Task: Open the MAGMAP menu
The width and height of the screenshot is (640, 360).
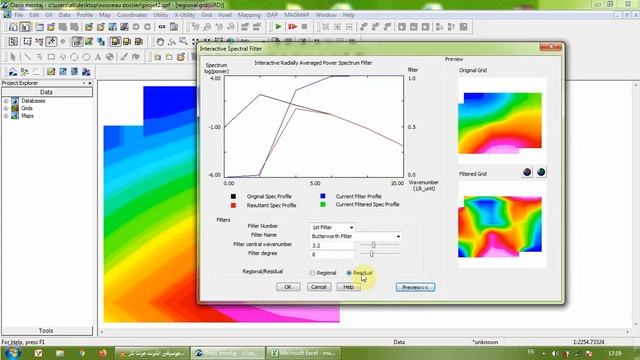Action: (x=297, y=15)
